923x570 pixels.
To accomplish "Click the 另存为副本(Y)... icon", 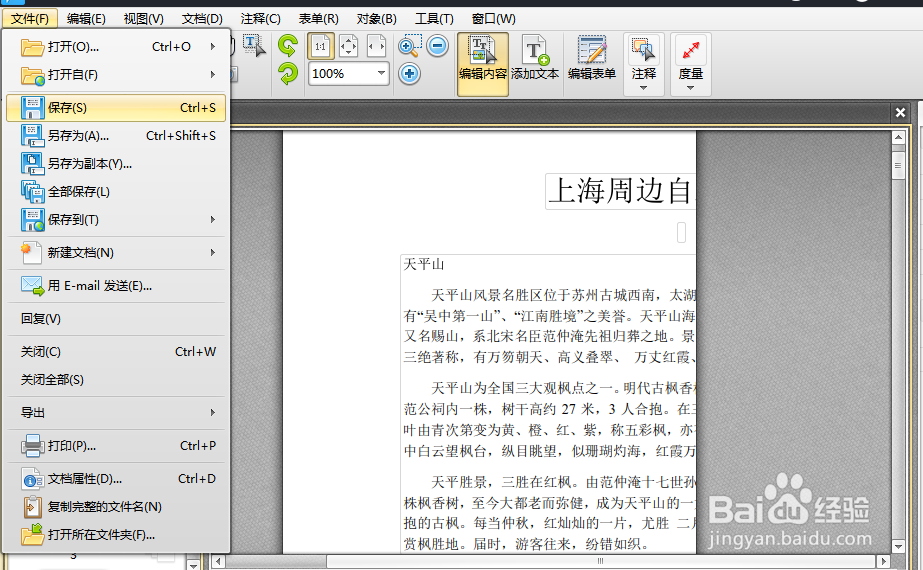I will (x=32, y=163).
